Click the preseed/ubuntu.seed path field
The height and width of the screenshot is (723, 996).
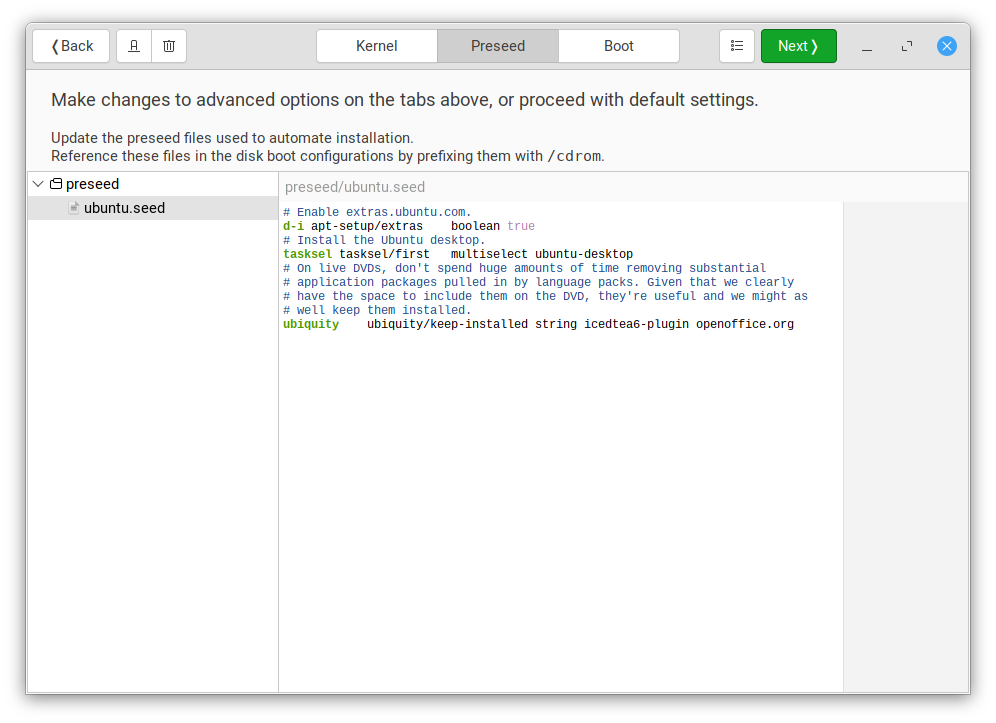(355, 187)
